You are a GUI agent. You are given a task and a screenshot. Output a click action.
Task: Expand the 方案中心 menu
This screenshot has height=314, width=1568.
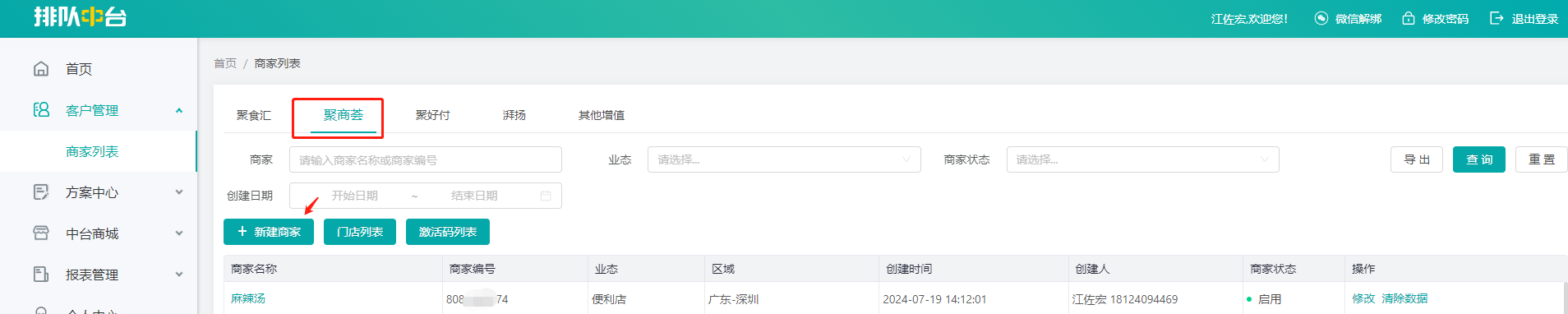[179, 192]
